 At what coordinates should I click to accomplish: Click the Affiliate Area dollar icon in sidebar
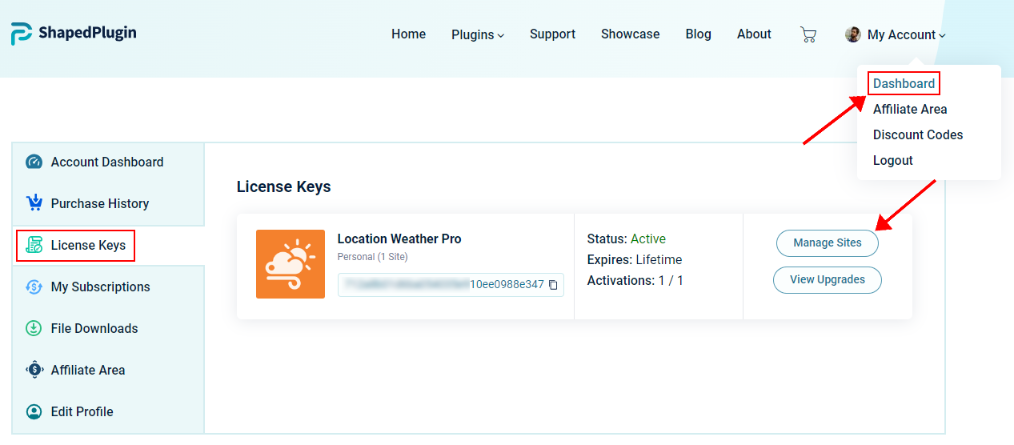pyautogui.click(x=34, y=370)
